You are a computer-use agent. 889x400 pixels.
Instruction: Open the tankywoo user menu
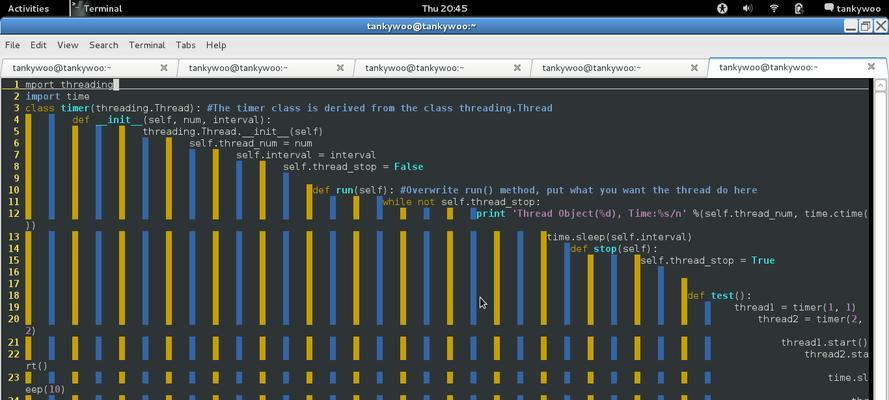click(x=852, y=8)
